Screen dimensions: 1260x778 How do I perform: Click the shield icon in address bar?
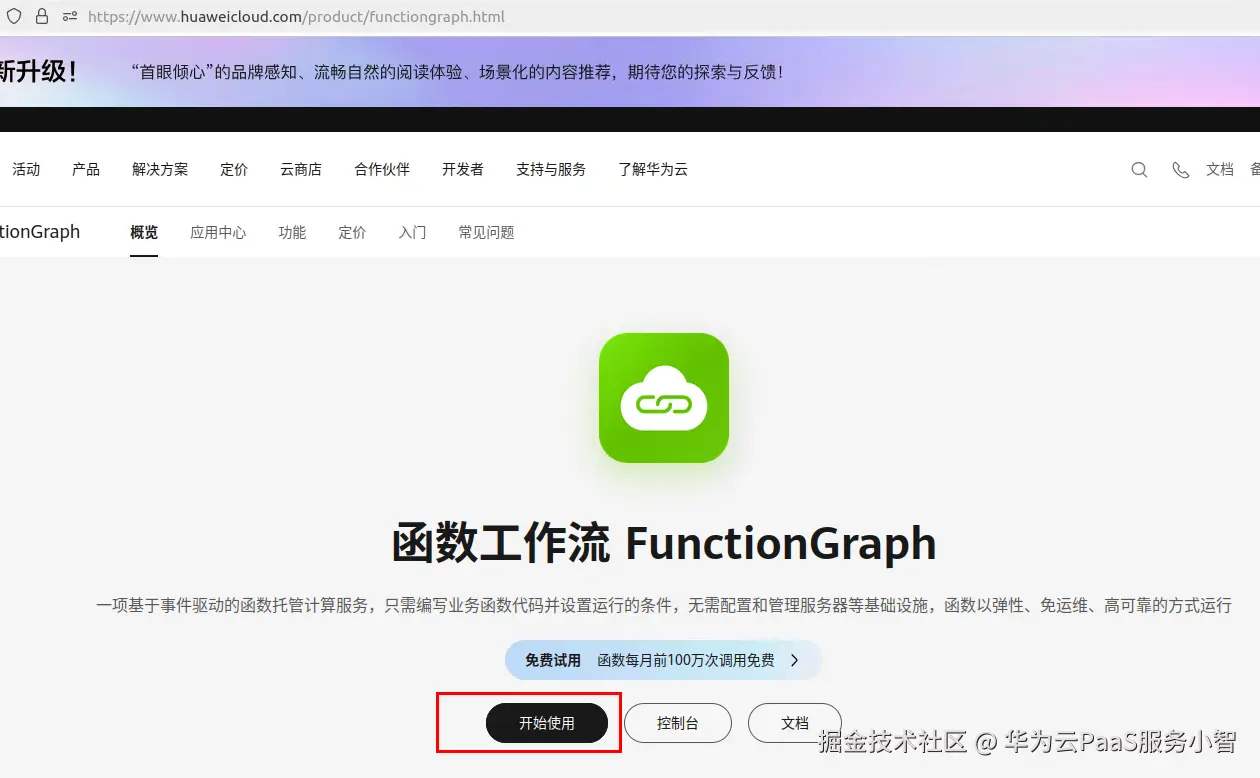point(14,17)
